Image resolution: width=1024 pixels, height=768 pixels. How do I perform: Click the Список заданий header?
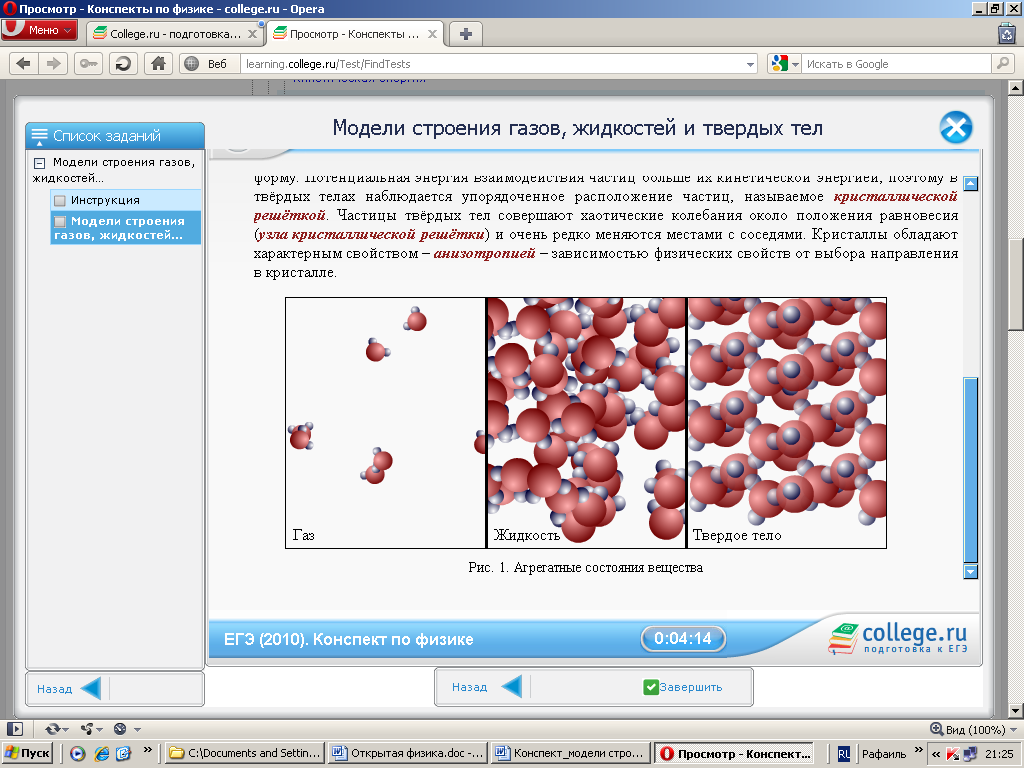click(115, 136)
